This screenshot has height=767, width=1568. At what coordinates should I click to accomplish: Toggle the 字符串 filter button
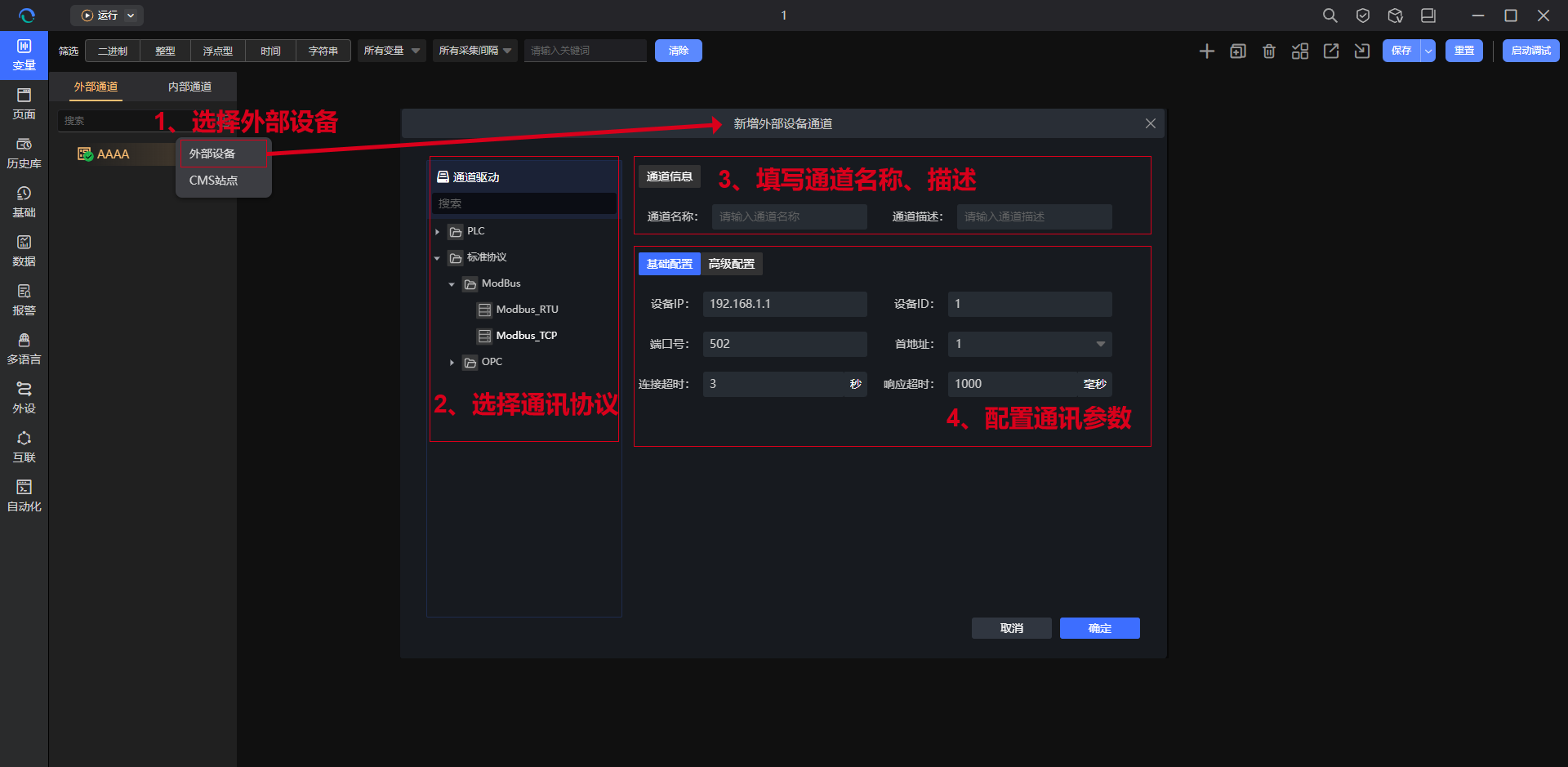[323, 51]
